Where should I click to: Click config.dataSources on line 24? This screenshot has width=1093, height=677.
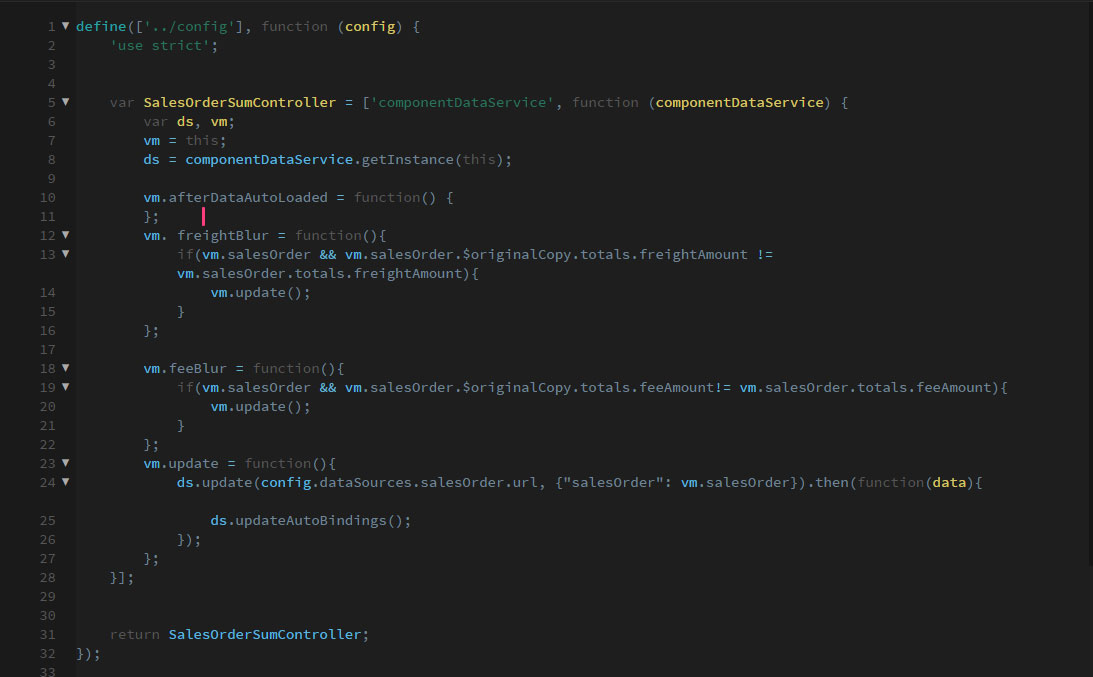336,482
